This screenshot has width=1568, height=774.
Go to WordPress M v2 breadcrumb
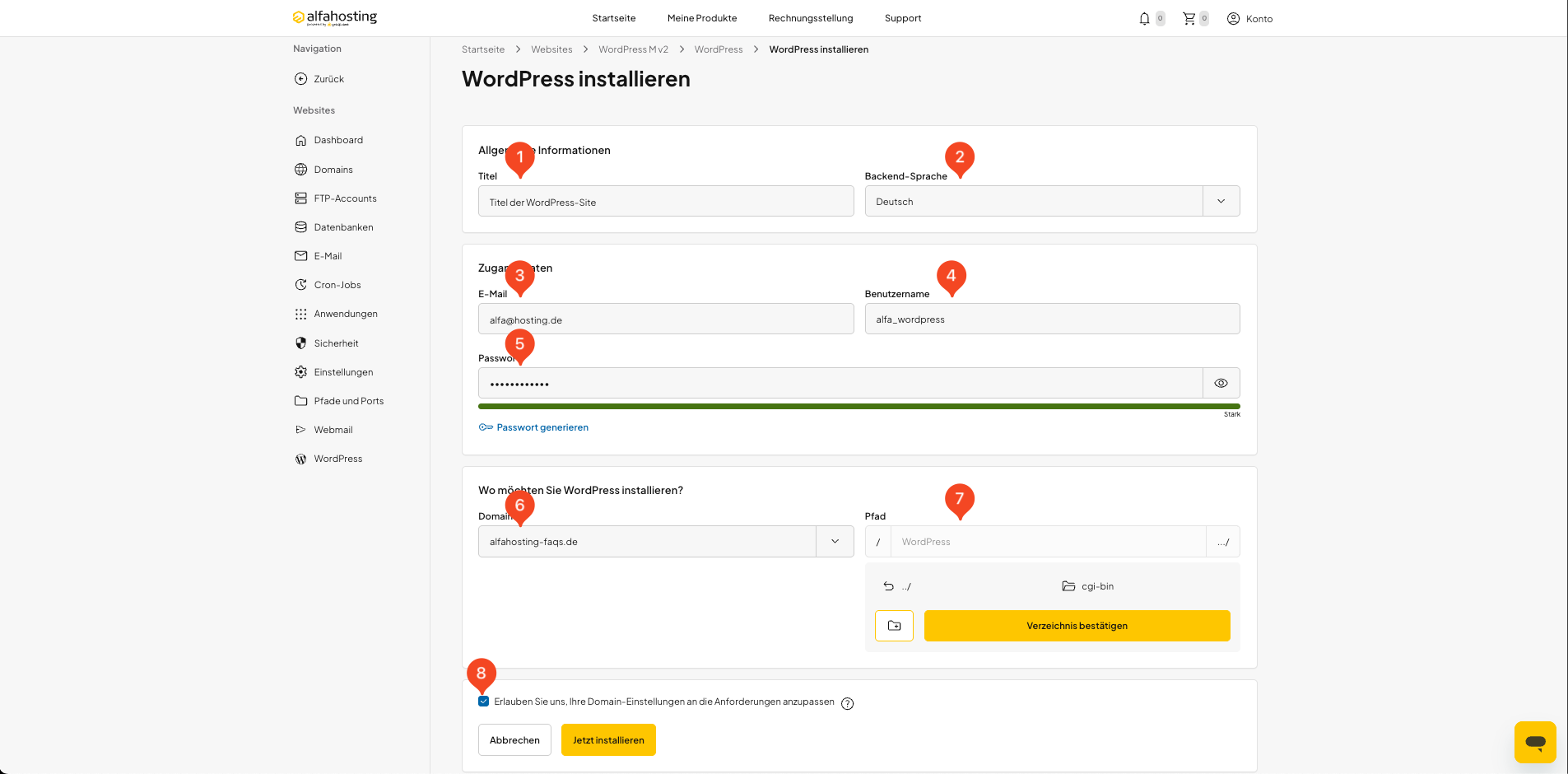pos(633,49)
